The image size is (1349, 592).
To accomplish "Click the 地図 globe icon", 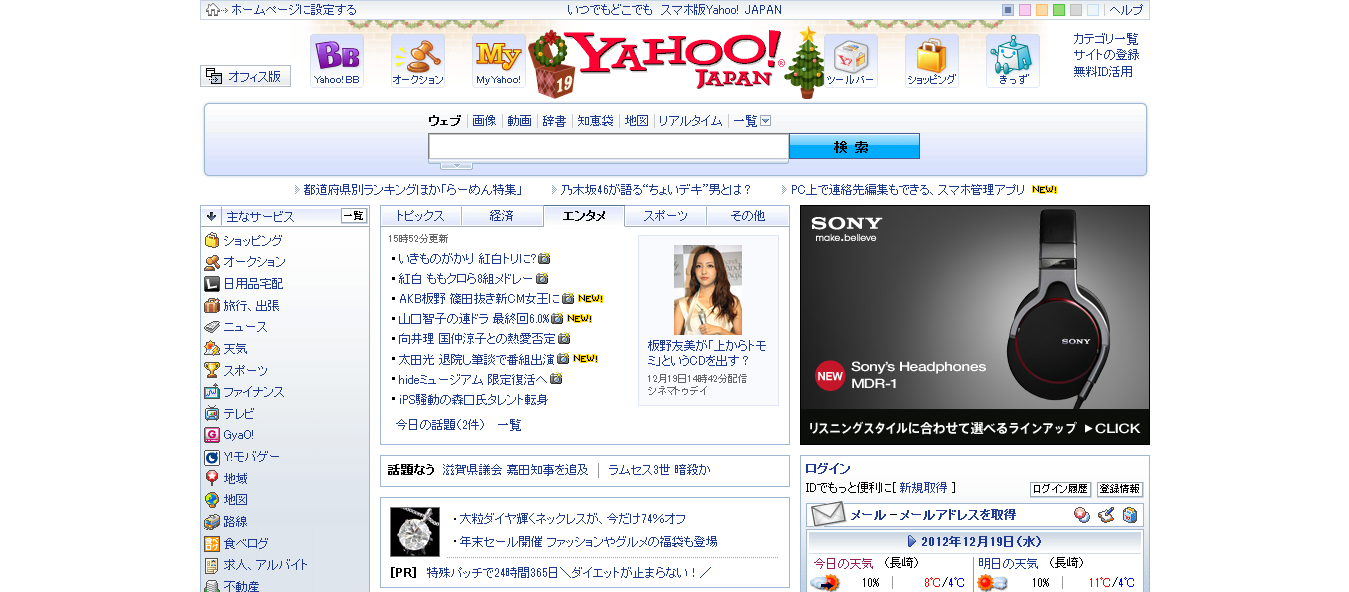I will (212, 500).
